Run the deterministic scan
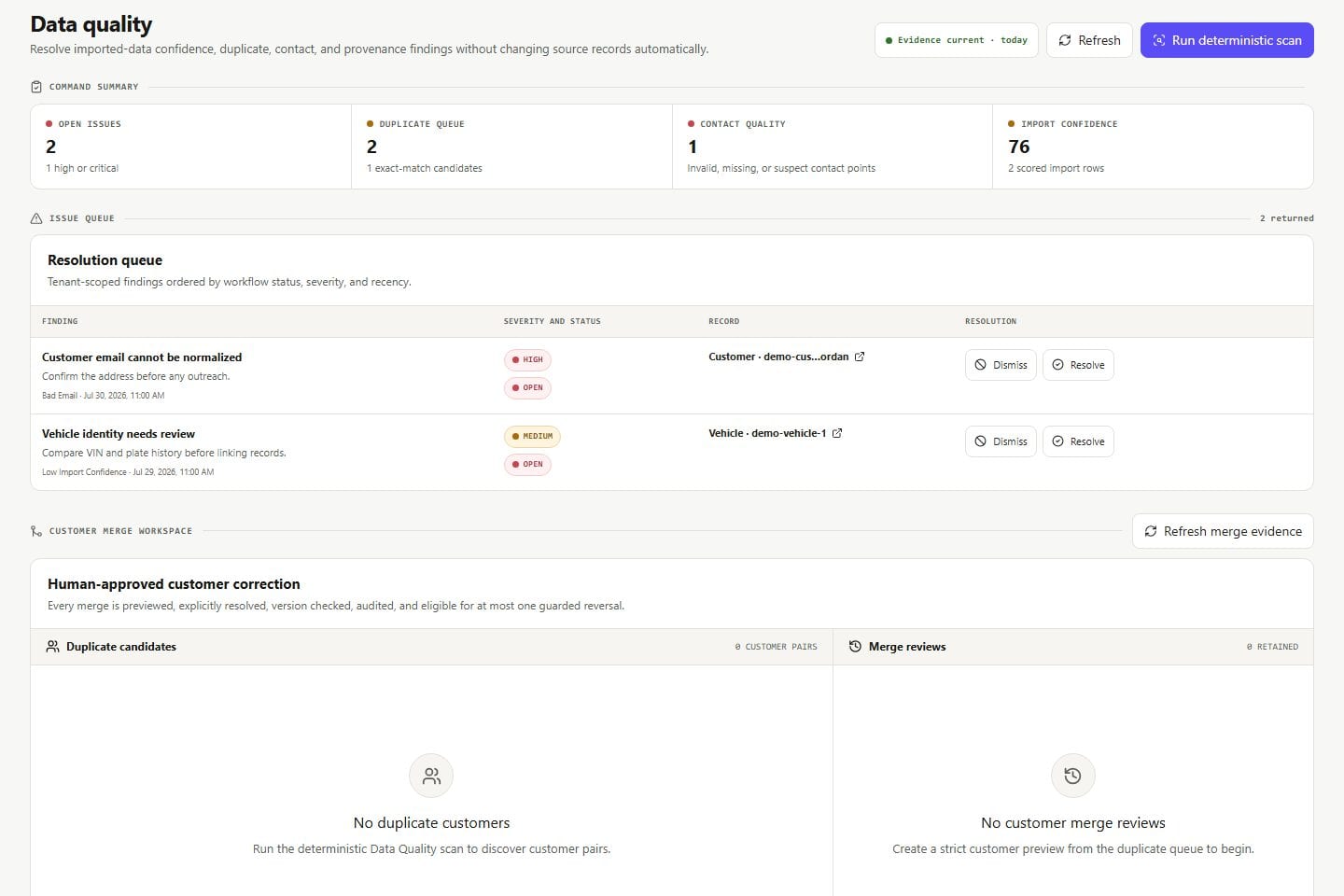1344x896 pixels. 1226,40
